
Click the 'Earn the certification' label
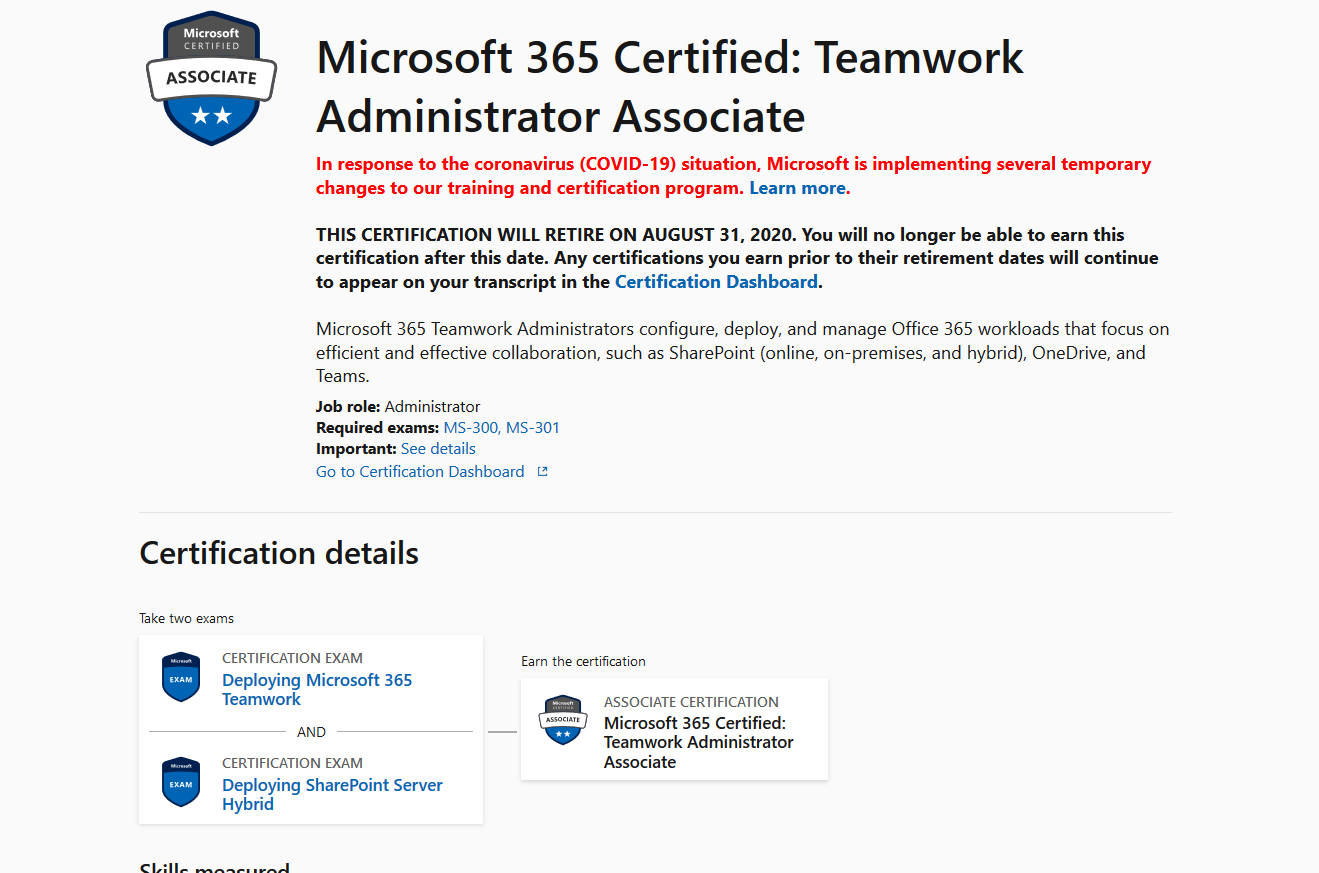[x=583, y=662]
